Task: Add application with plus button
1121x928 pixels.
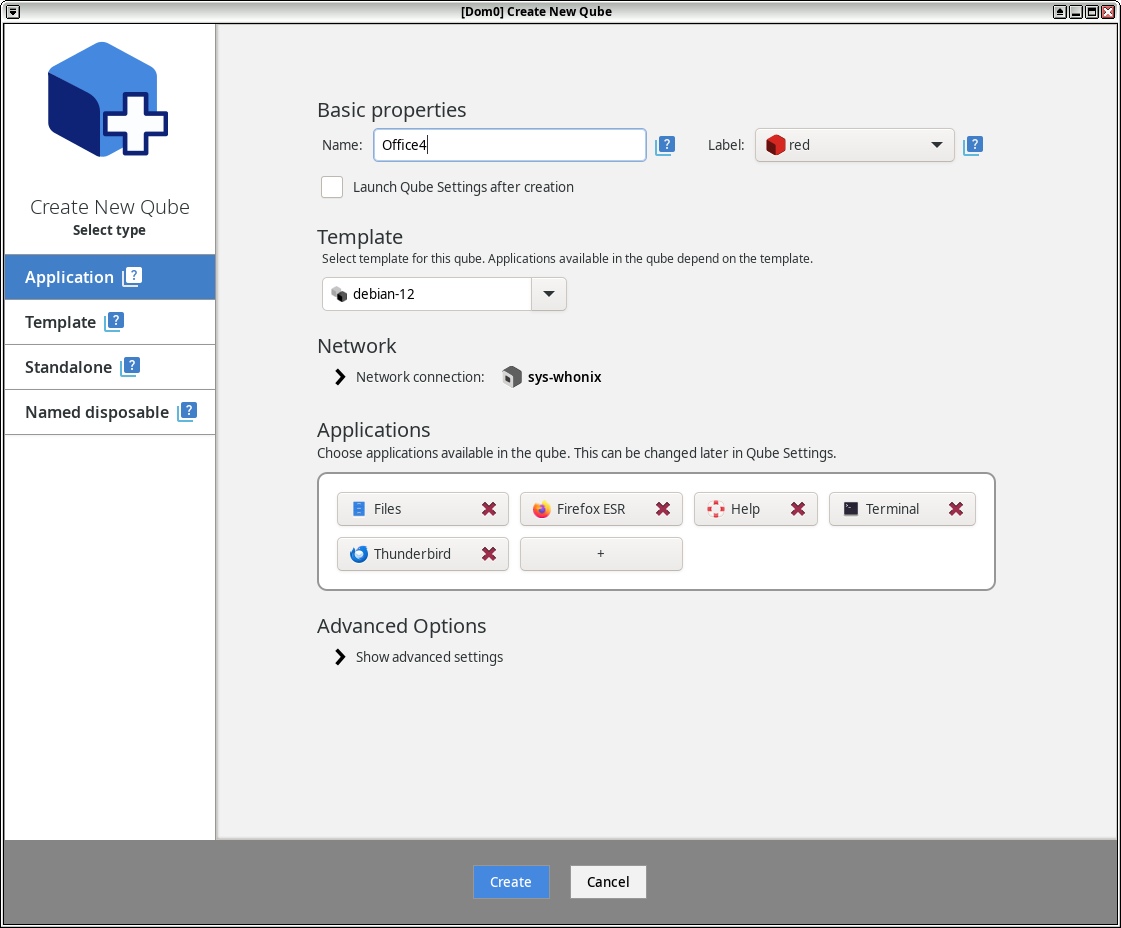Action: (x=601, y=554)
